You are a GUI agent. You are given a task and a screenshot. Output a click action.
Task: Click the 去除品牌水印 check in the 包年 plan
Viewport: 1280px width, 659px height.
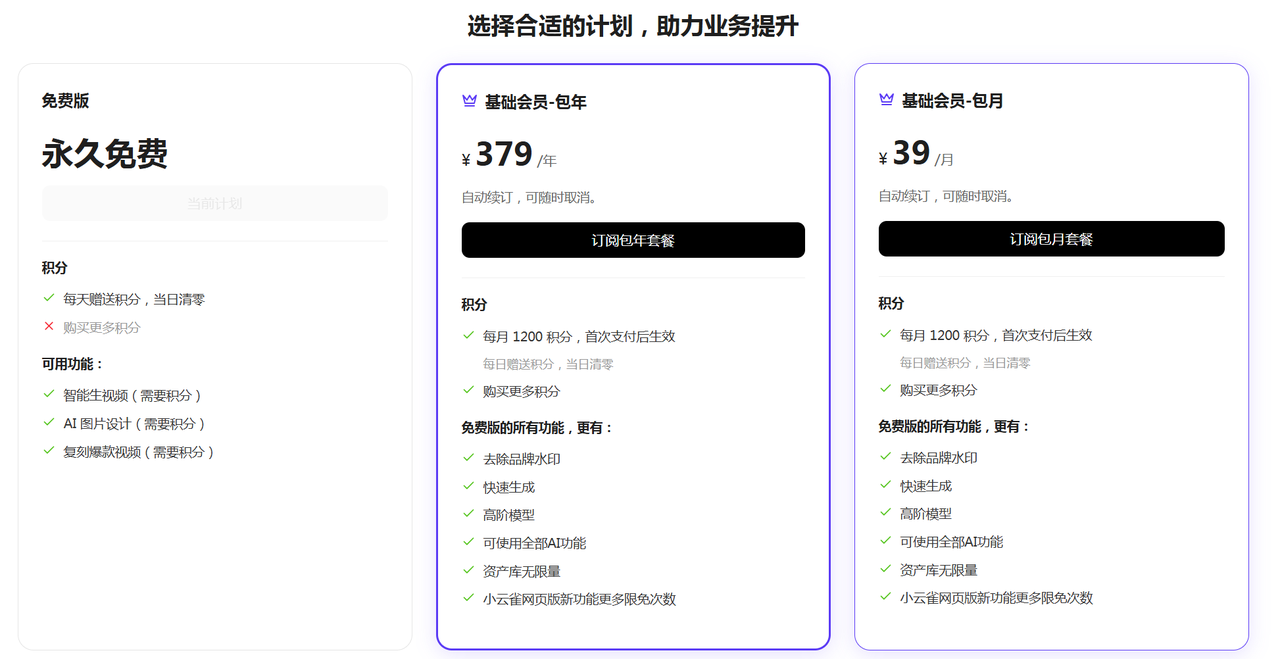click(x=468, y=458)
